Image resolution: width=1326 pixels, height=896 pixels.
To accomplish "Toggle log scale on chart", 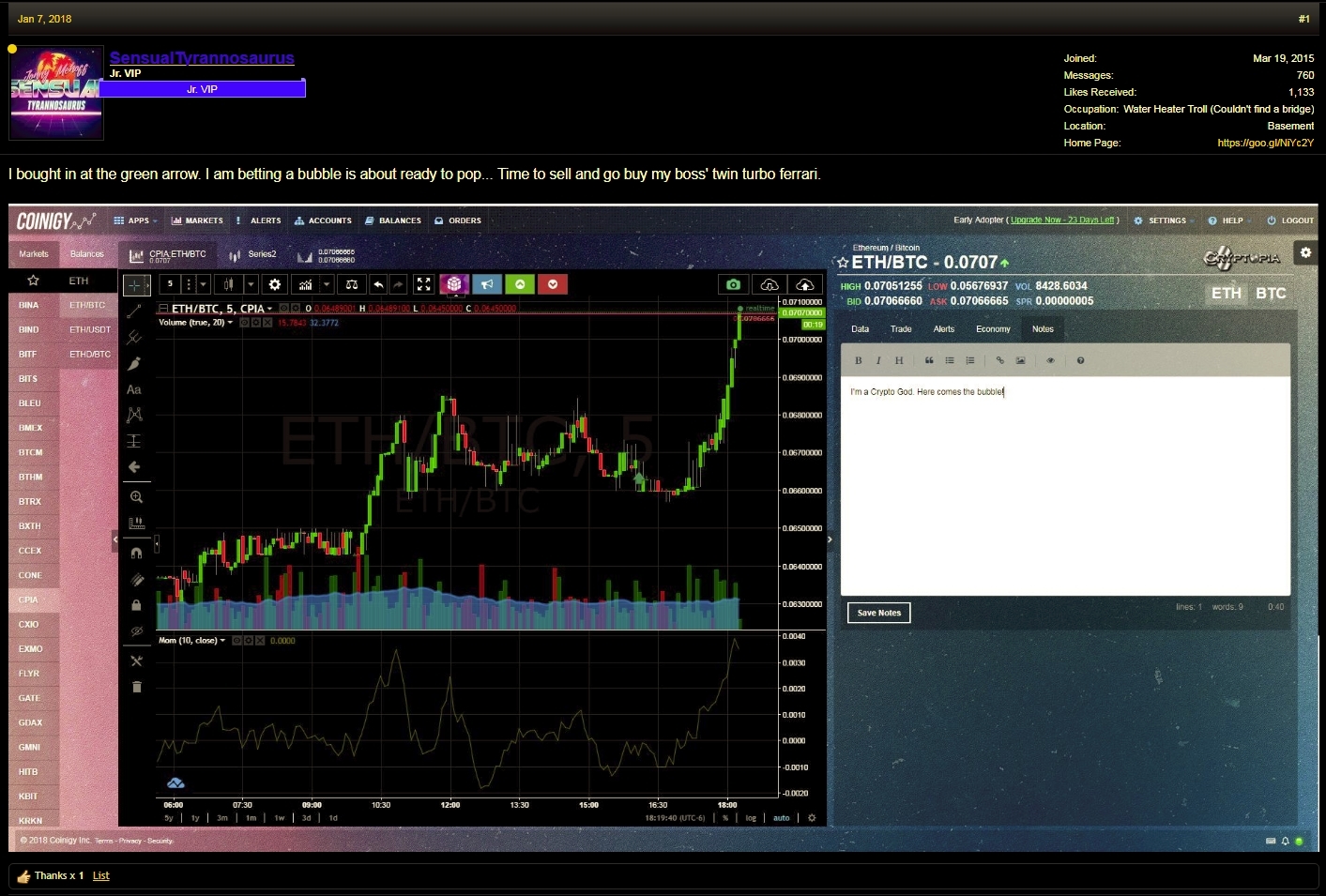I will (x=751, y=818).
